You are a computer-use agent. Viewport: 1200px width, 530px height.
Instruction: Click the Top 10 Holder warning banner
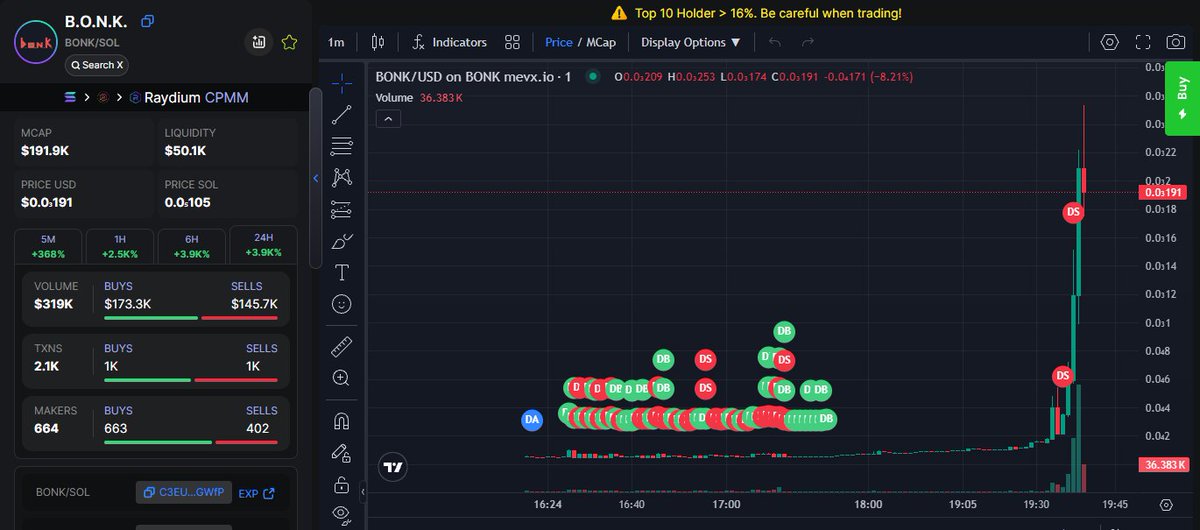click(x=755, y=13)
